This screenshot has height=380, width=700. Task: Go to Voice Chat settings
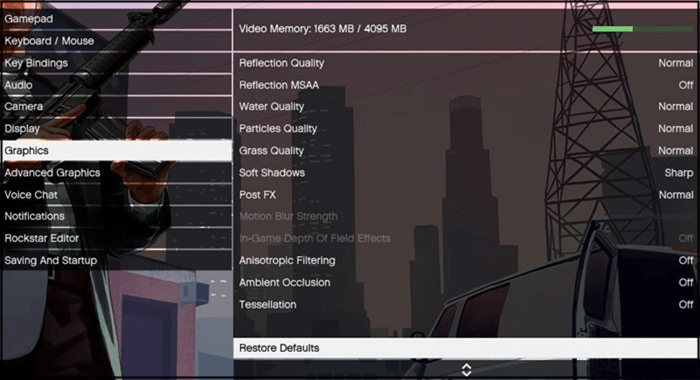tap(117, 195)
